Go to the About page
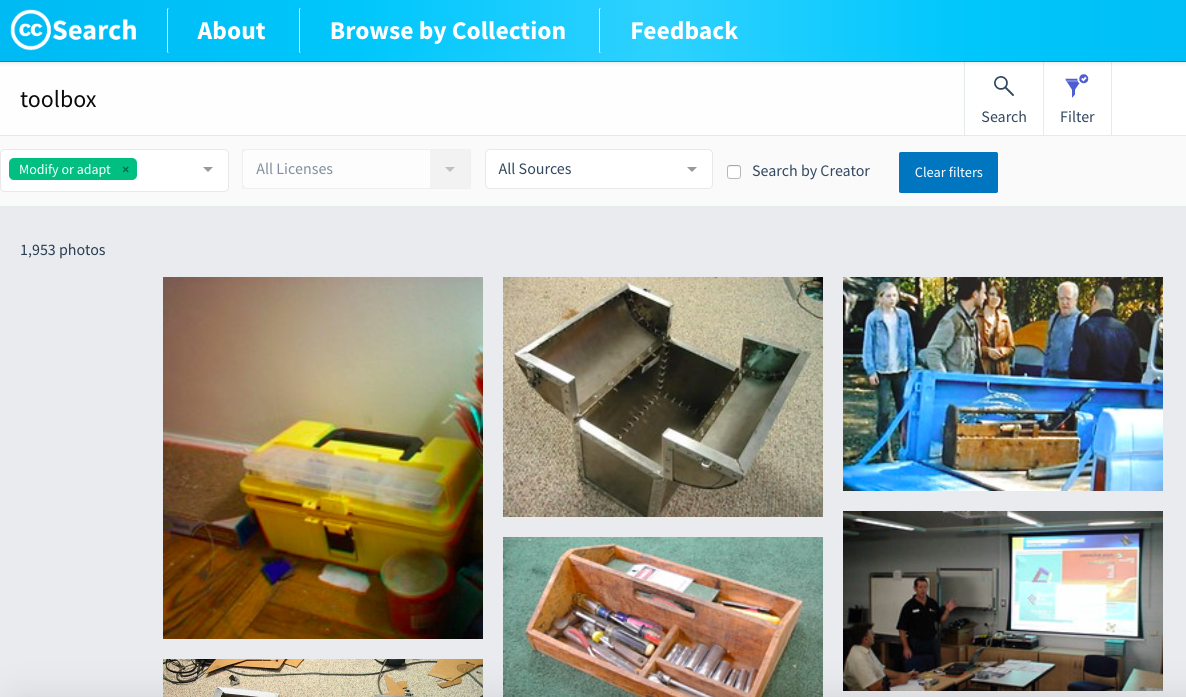 pyautogui.click(x=231, y=30)
